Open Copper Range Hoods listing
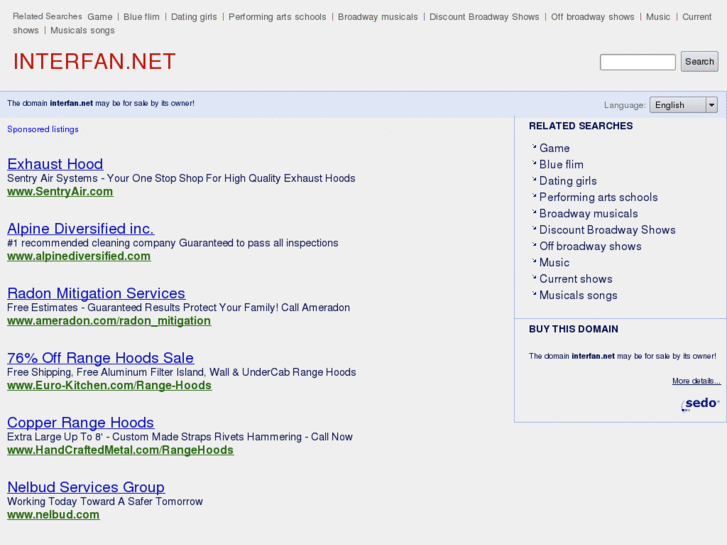727x545 pixels. (x=80, y=422)
